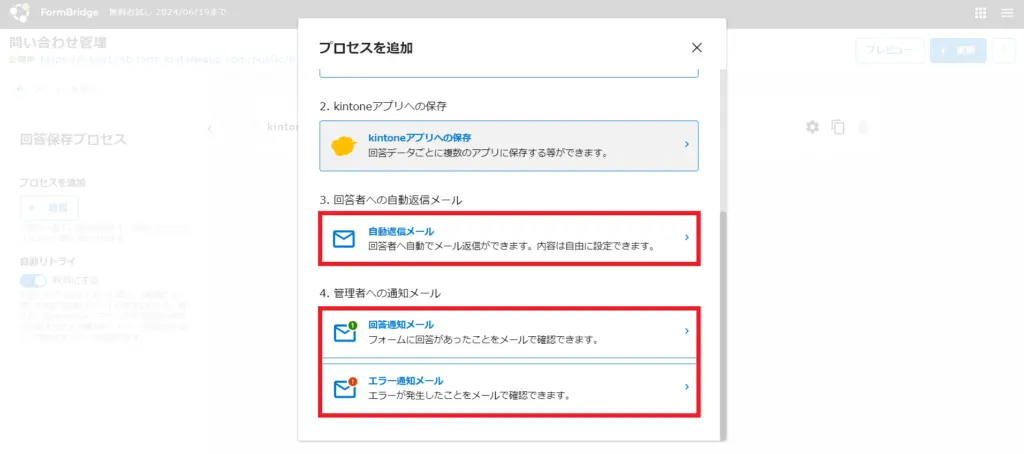The image size is (1024, 454).
Task: Select the 自動返信メール option title
Action: click(x=400, y=231)
